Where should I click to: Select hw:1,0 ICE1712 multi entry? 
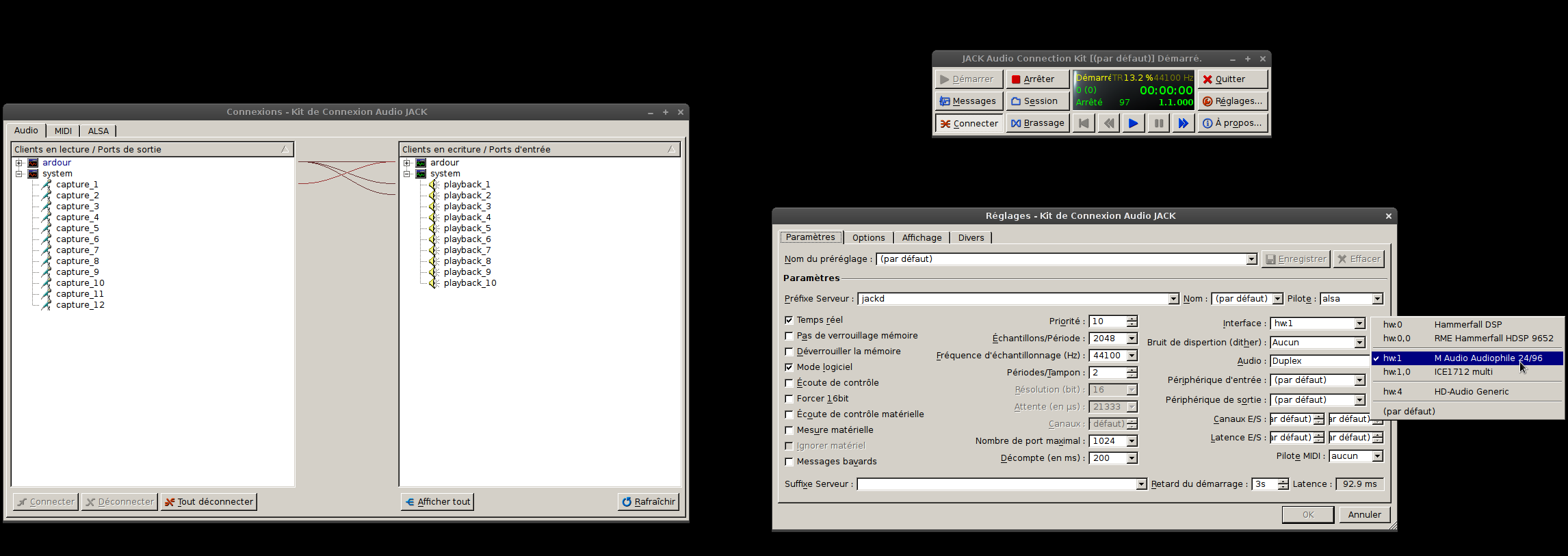pos(1467,372)
